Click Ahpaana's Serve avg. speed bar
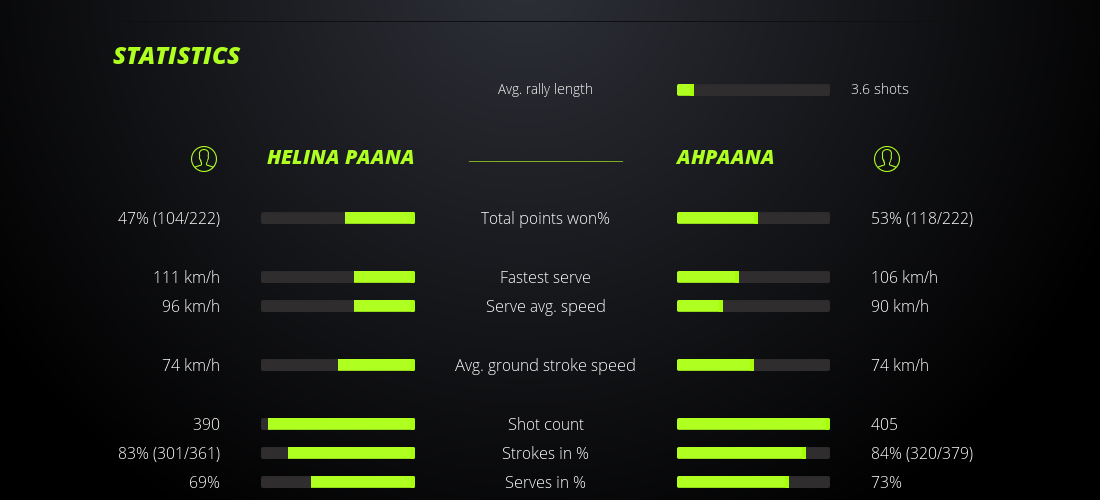This screenshot has height=500, width=1100. [753, 306]
